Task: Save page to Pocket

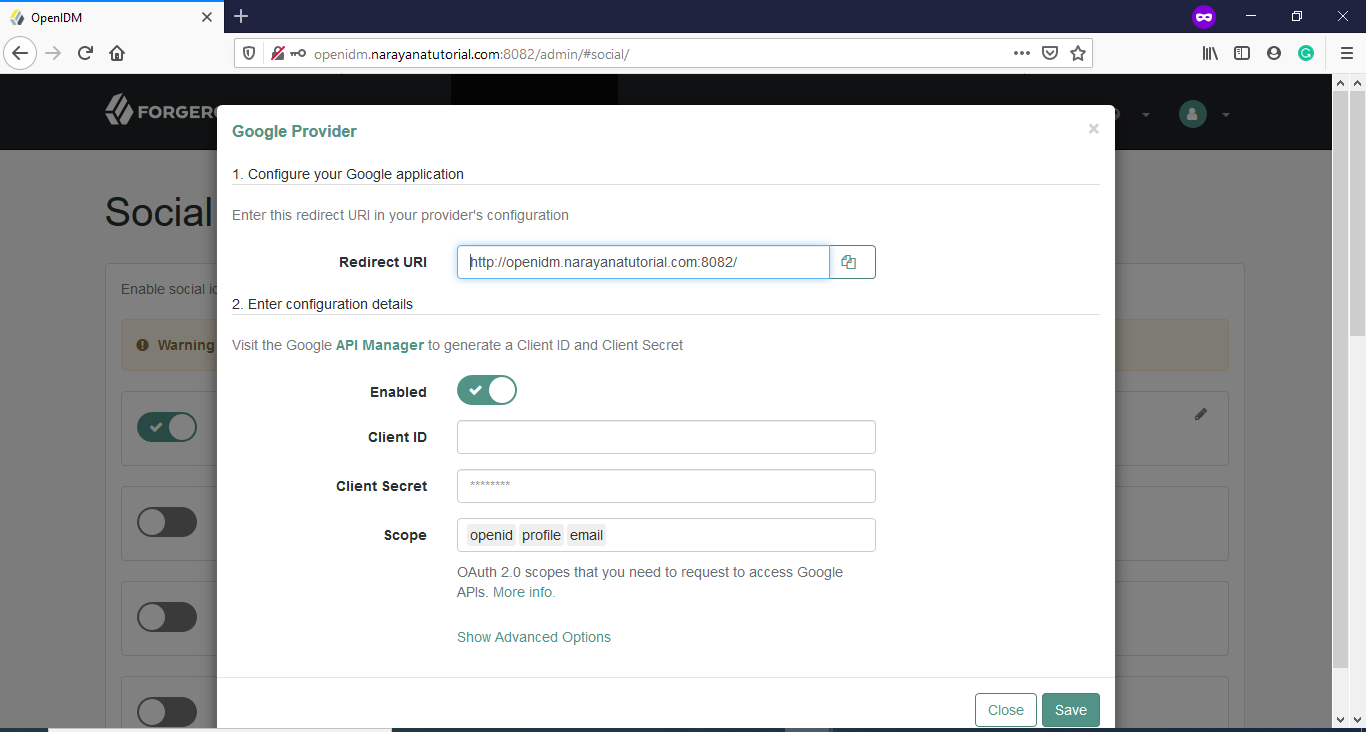Action: tap(1049, 53)
